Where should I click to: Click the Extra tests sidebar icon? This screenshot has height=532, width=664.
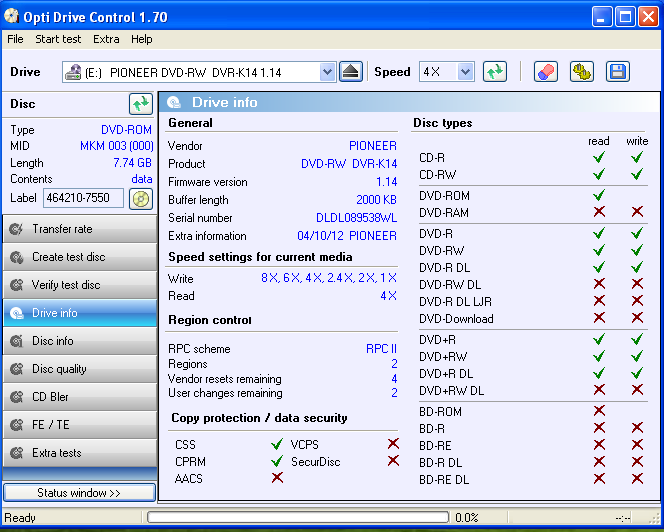click(16, 453)
